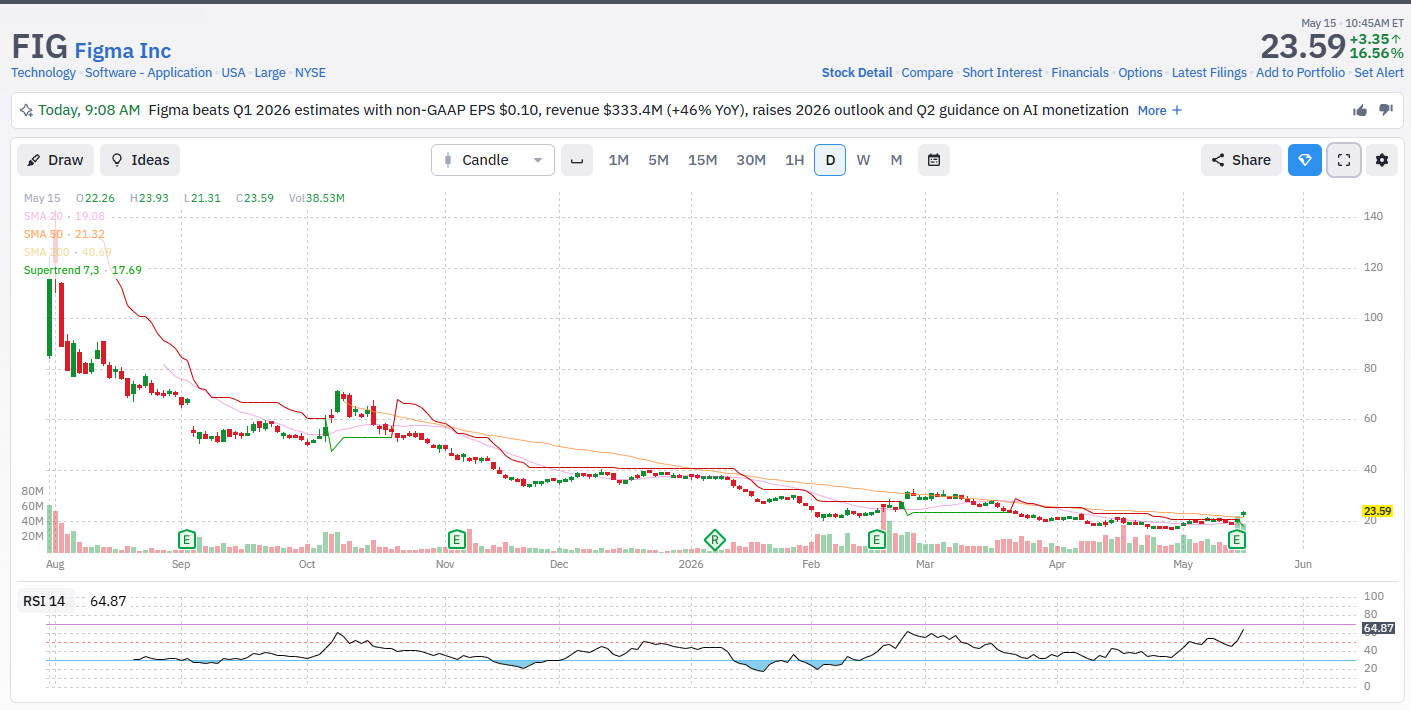Open the calendar date range picker
This screenshot has width=1411, height=710.
[x=934, y=160]
